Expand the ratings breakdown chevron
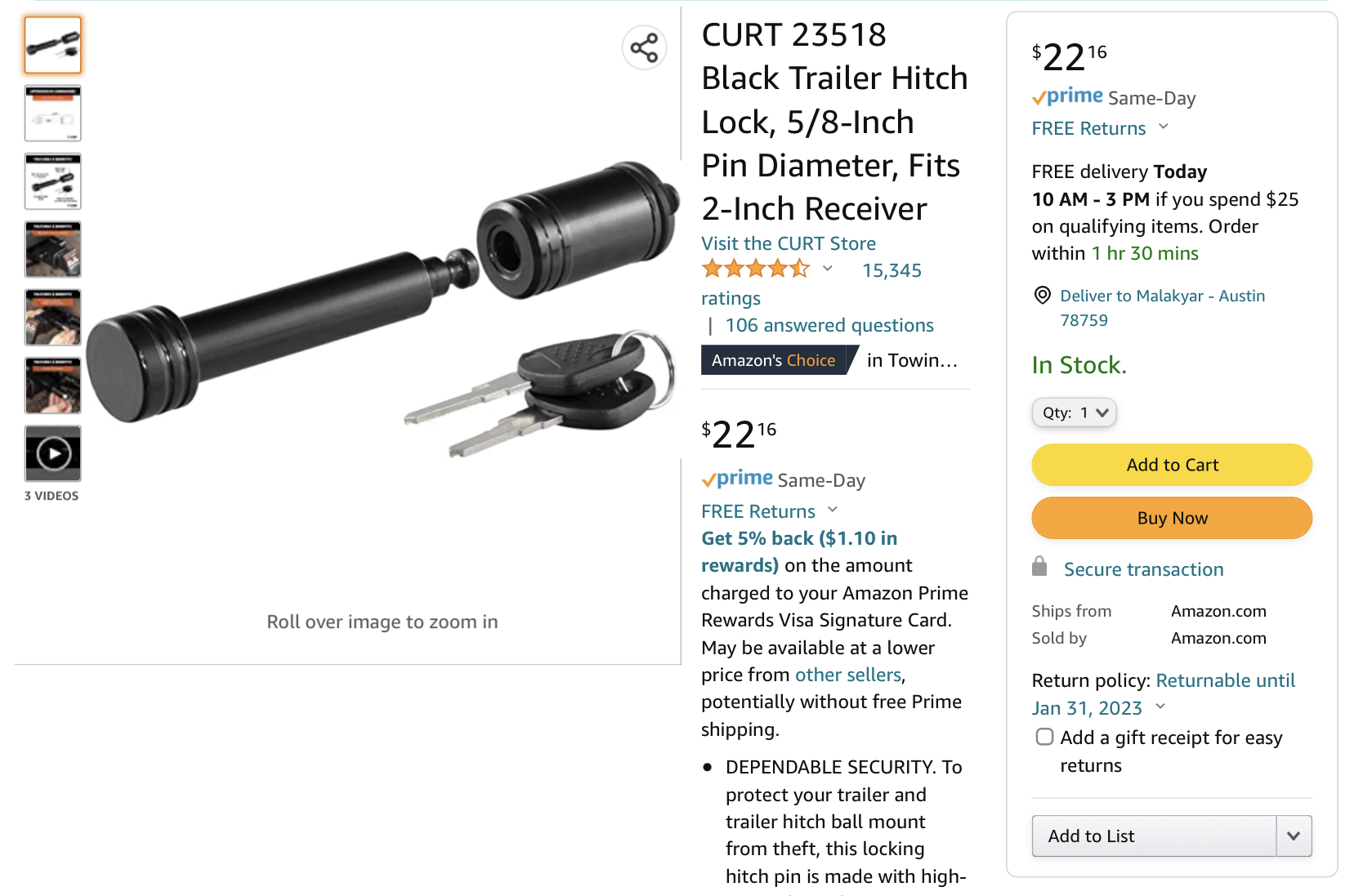The height and width of the screenshot is (896, 1363). [827, 269]
